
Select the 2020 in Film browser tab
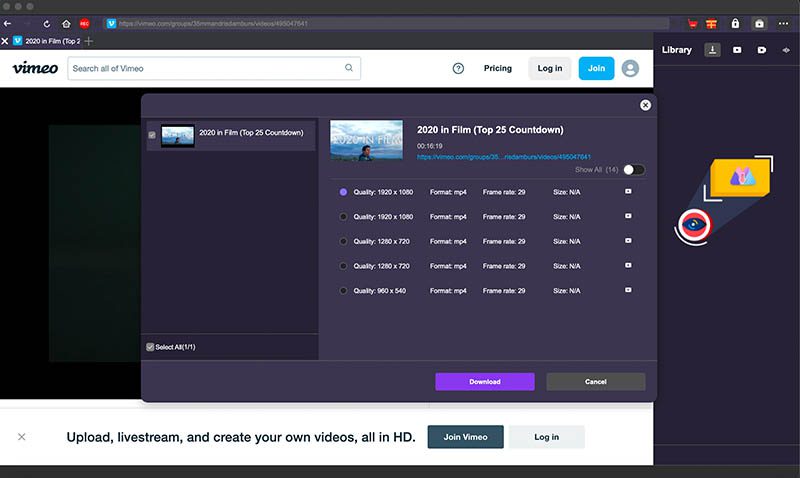47,41
